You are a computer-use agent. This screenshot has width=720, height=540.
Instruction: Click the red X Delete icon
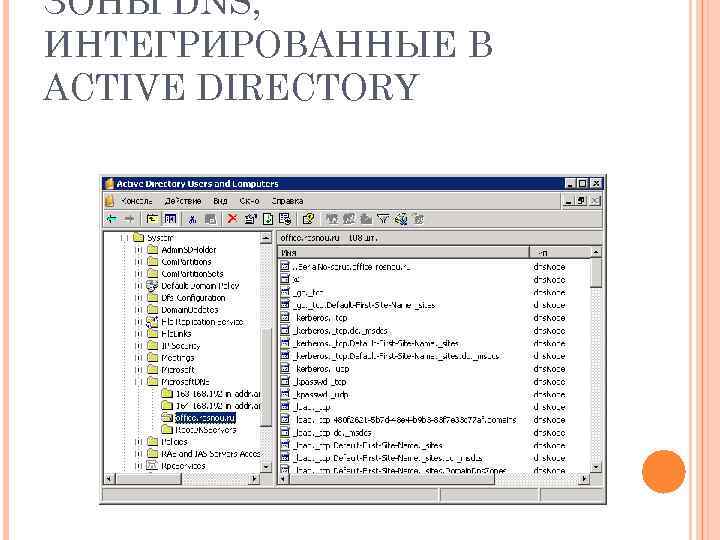point(232,219)
